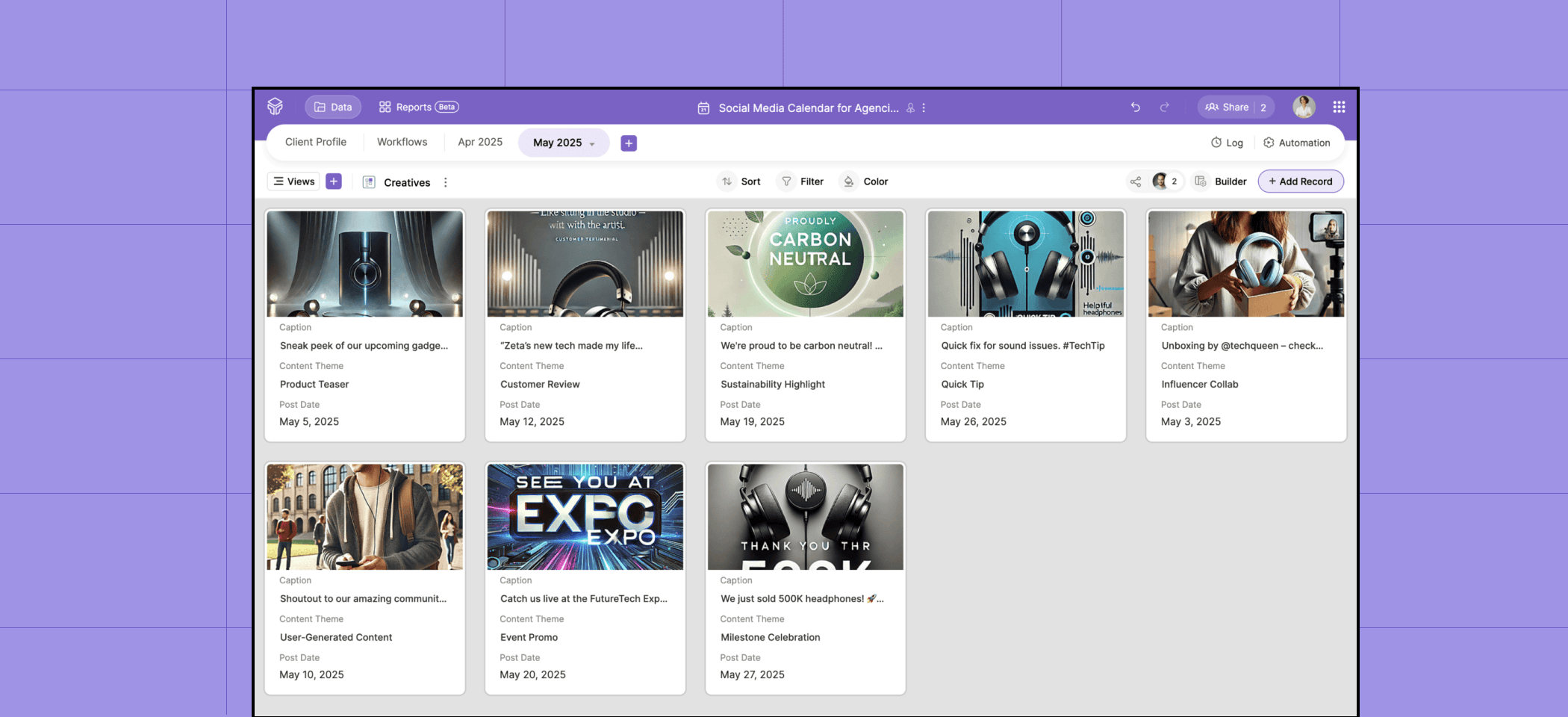Click the 'Customer Review' theme value
The width and height of the screenshot is (1568, 717).
(540, 385)
